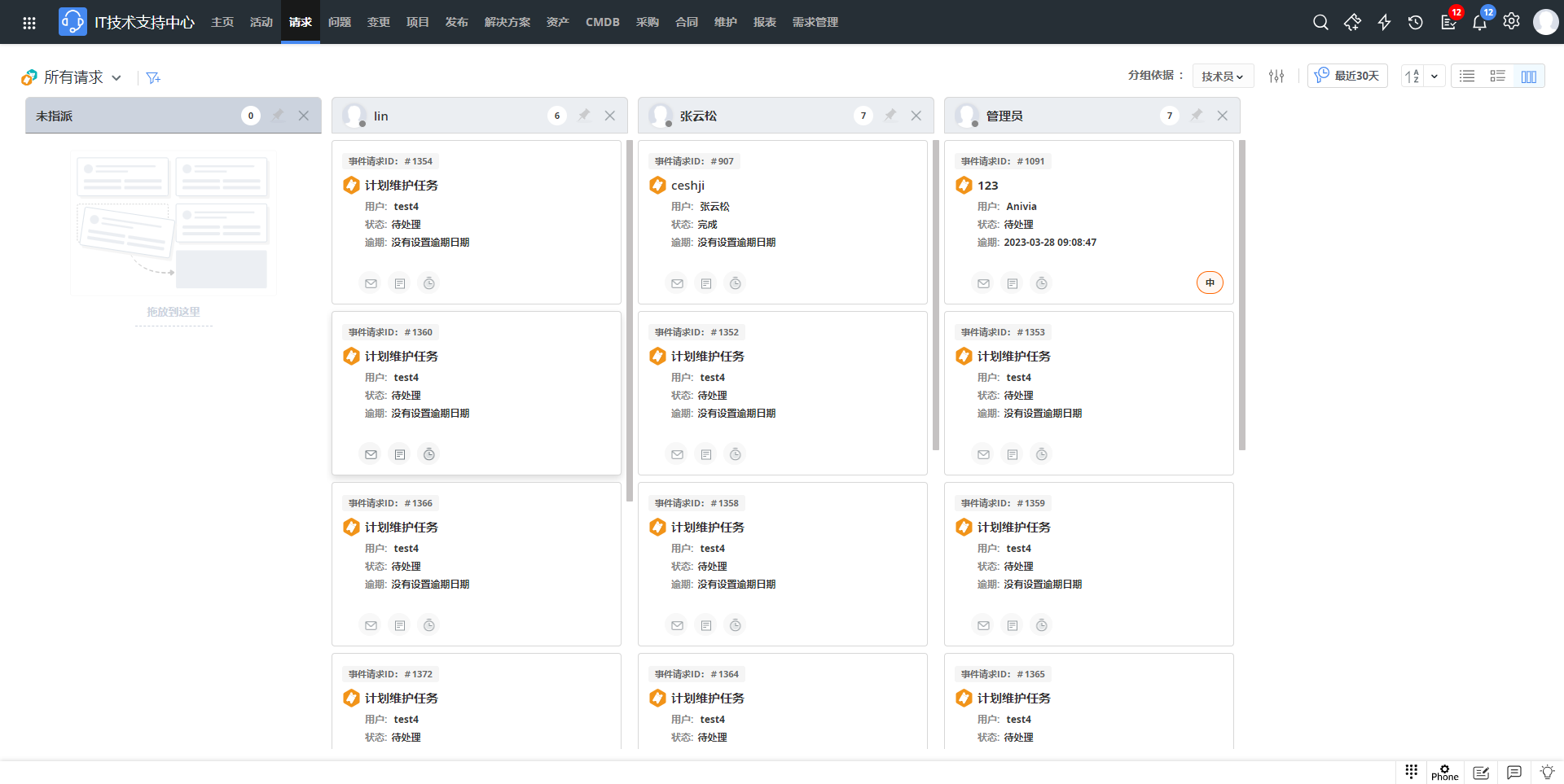This screenshot has height=784, width=1564.
Task: Click the lin column scrollbar
Action: tap(630, 321)
